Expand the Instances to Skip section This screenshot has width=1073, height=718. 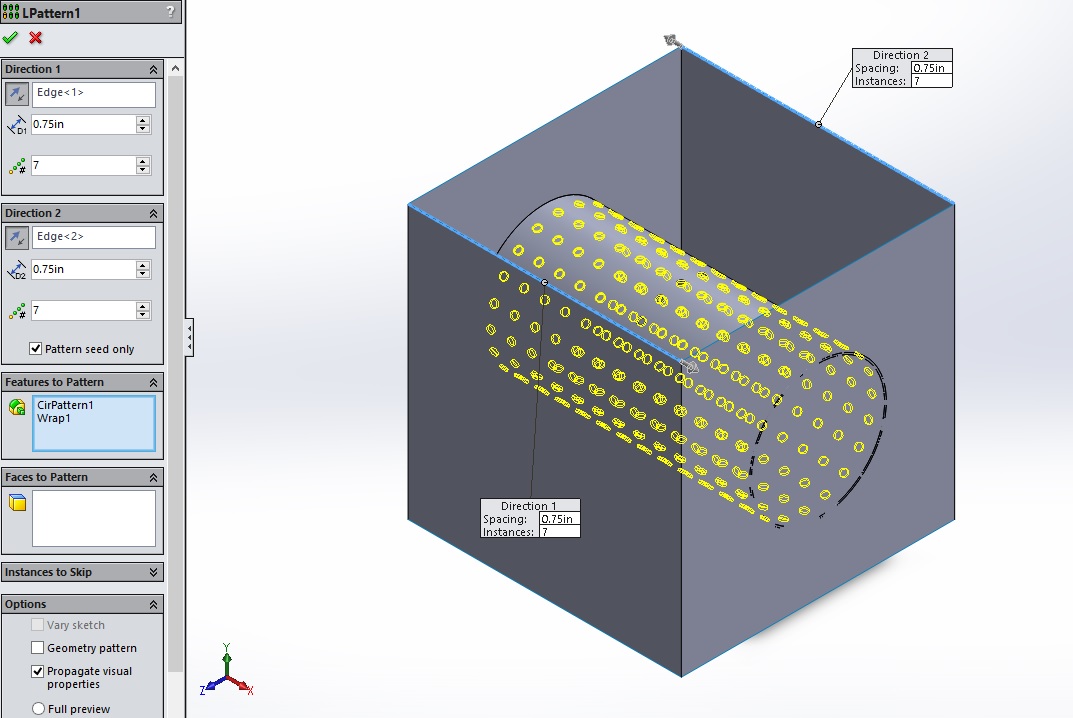(x=153, y=573)
